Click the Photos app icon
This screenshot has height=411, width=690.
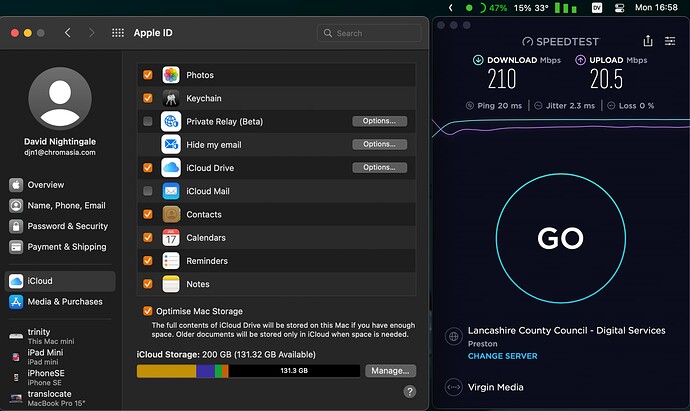[171, 75]
